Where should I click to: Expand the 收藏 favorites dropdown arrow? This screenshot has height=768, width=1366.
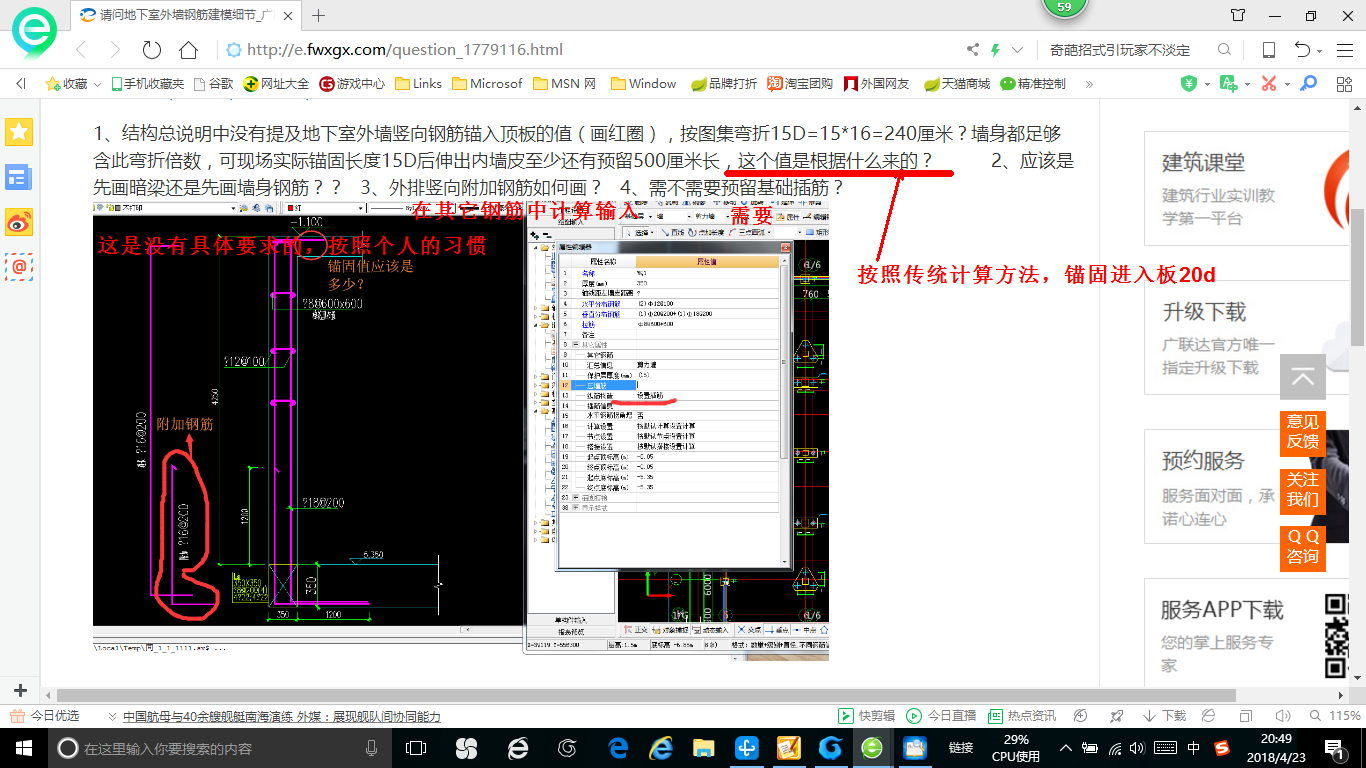coord(97,84)
